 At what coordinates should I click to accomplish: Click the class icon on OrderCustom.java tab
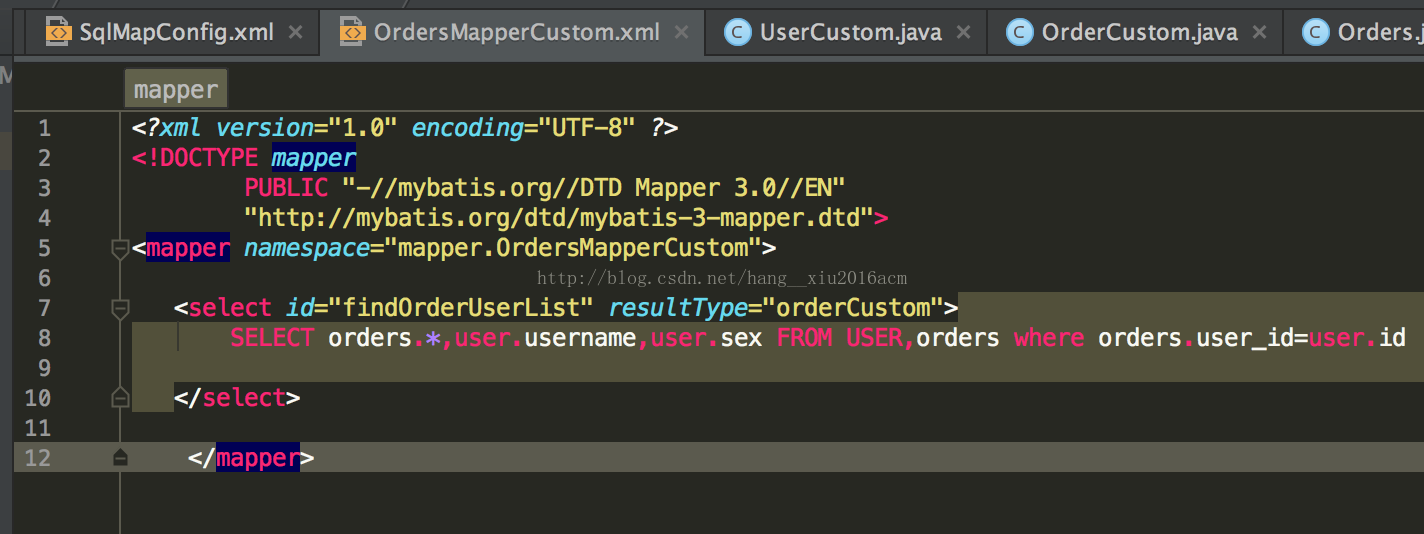coord(1019,32)
